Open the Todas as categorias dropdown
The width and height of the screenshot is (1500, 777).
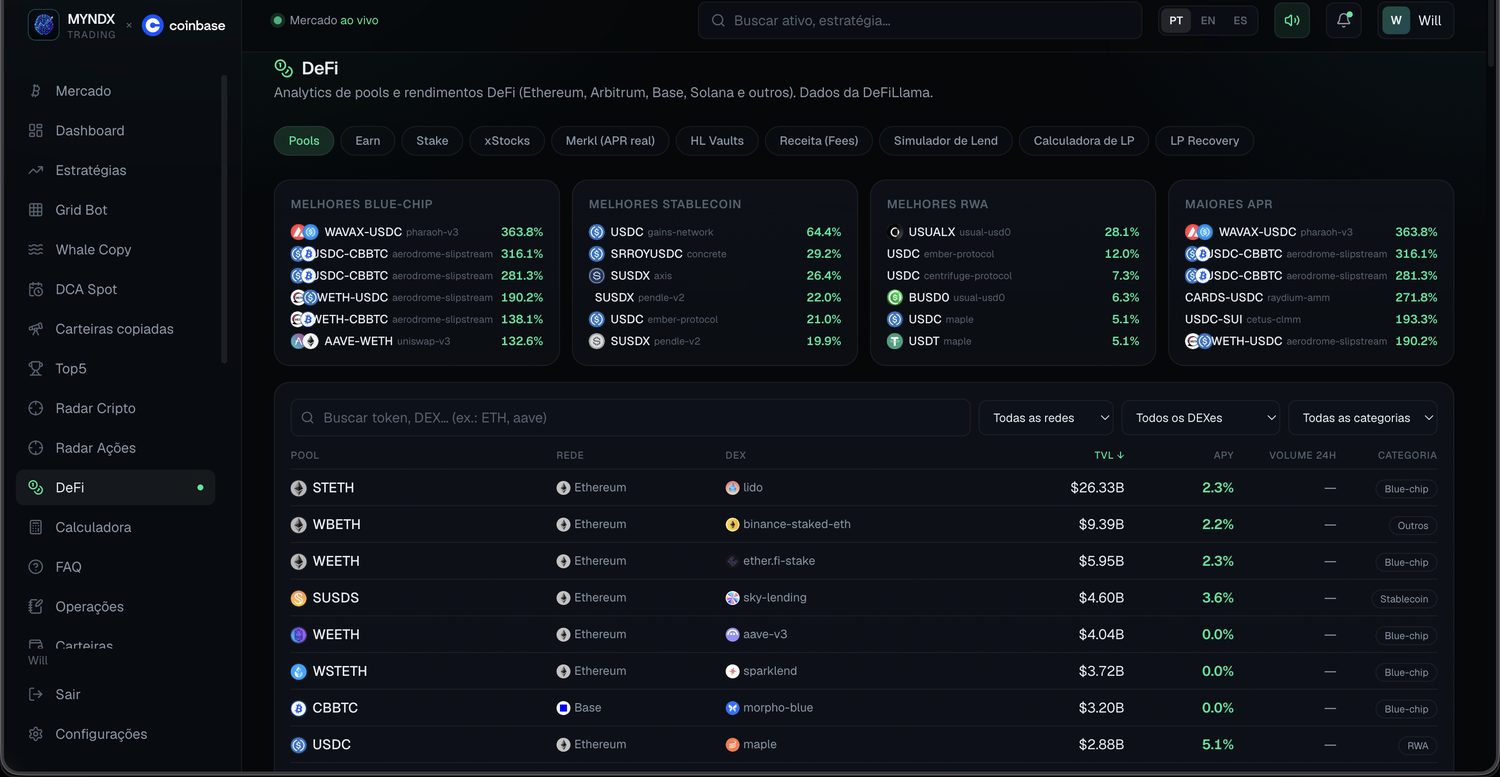coord(1363,418)
